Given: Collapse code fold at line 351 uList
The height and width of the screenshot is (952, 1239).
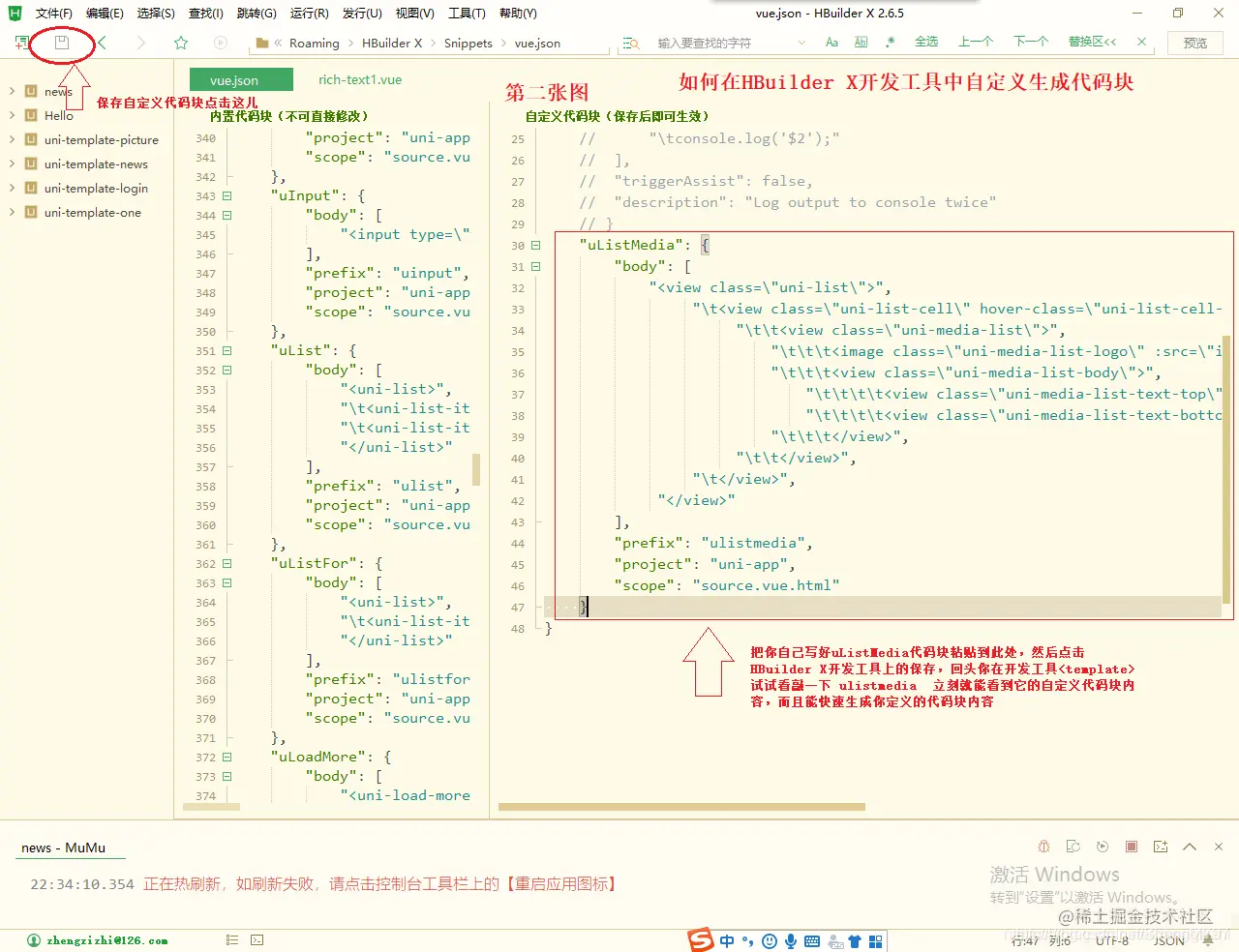Looking at the screenshot, I should pos(227,350).
